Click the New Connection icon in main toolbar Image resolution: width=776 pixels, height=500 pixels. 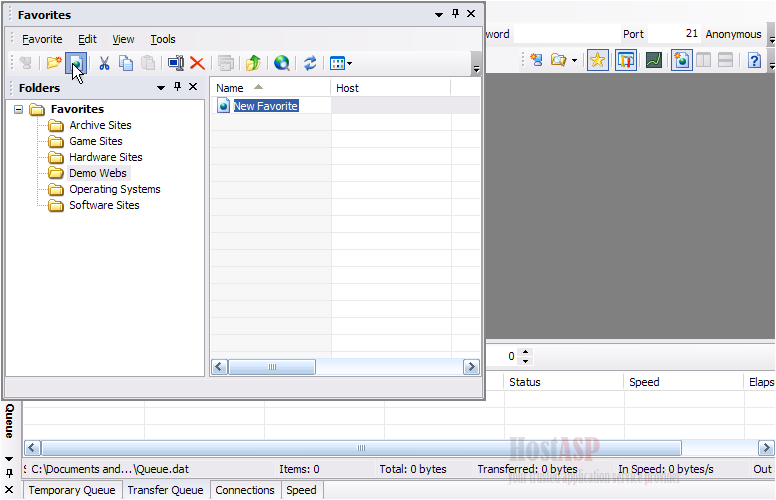tap(536, 60)
